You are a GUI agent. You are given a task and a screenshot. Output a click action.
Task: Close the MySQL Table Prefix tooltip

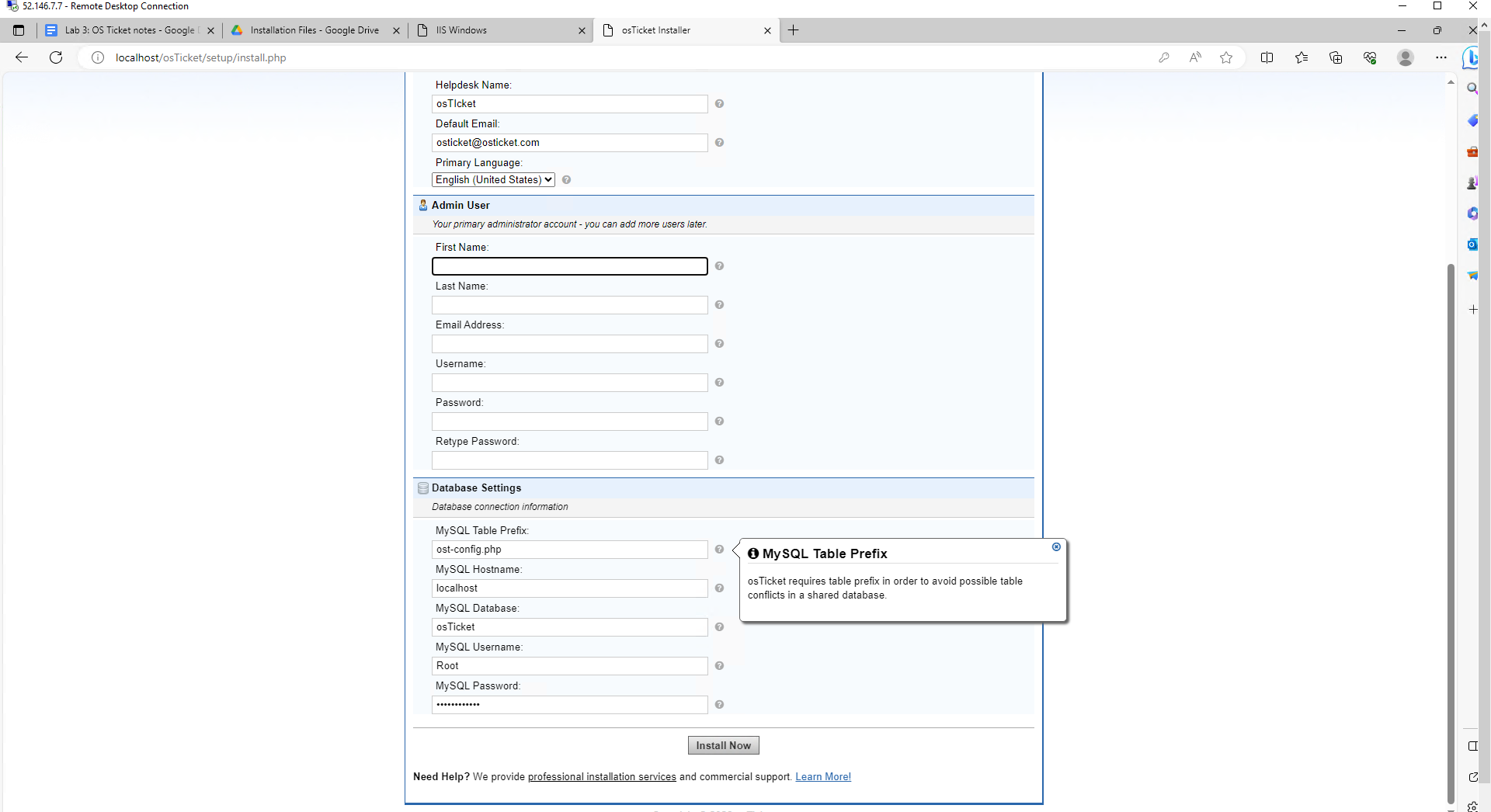[1056, 547]
